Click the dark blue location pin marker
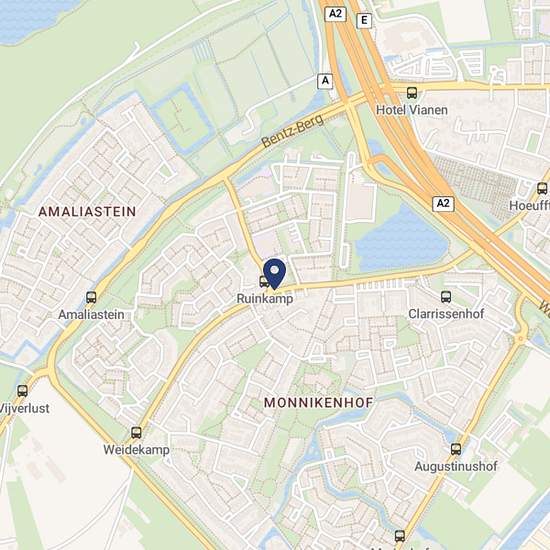Viewport: 550px width, 550px height. tap(275, 274)
